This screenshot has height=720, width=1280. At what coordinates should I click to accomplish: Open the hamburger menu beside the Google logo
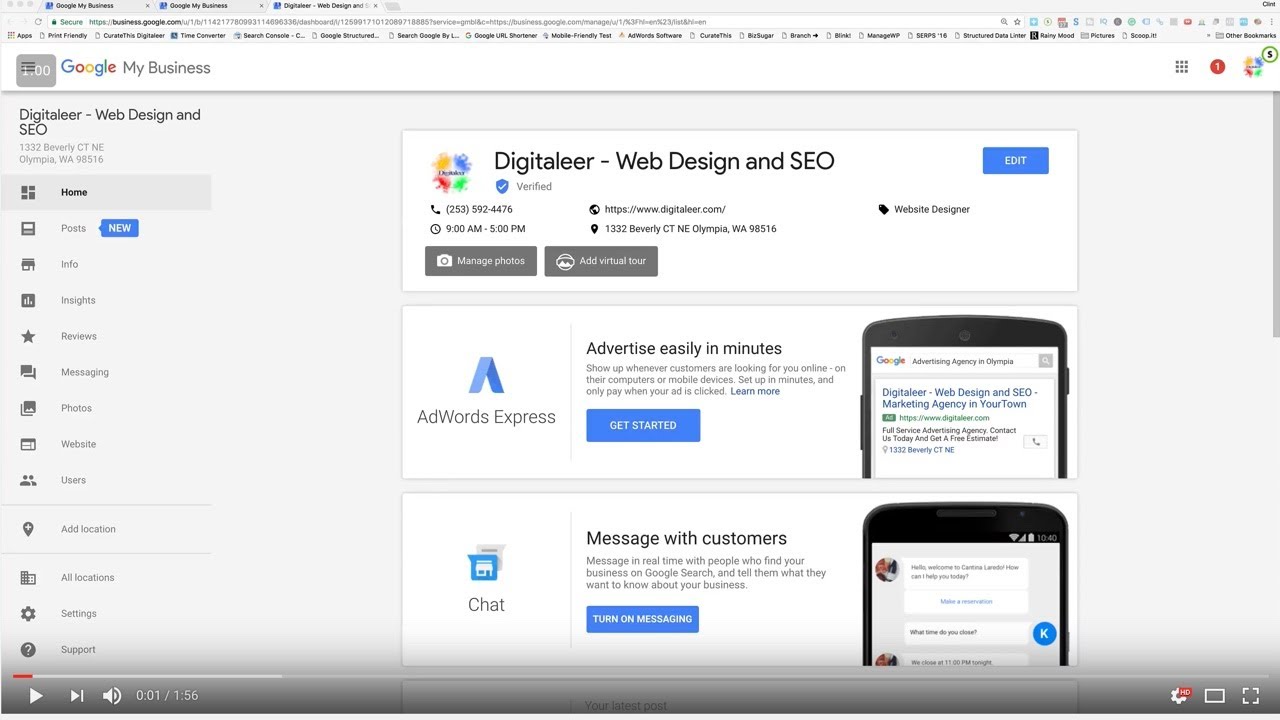(x=28, y=67)
